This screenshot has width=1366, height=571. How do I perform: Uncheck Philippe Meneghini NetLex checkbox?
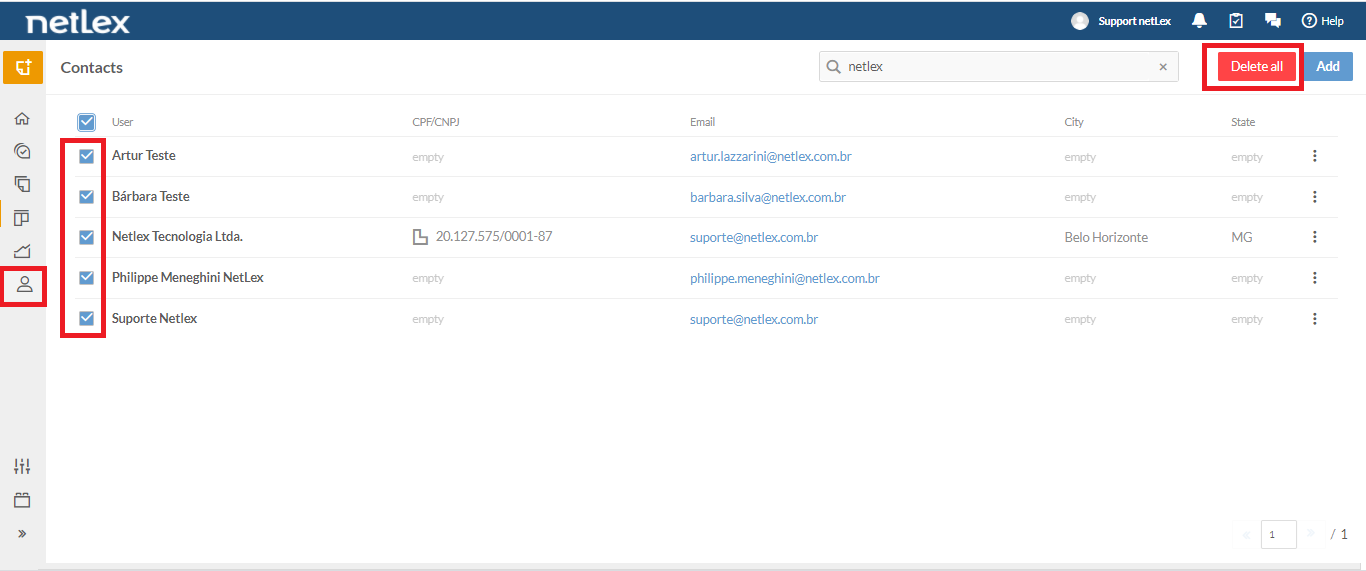coord(87,278)
